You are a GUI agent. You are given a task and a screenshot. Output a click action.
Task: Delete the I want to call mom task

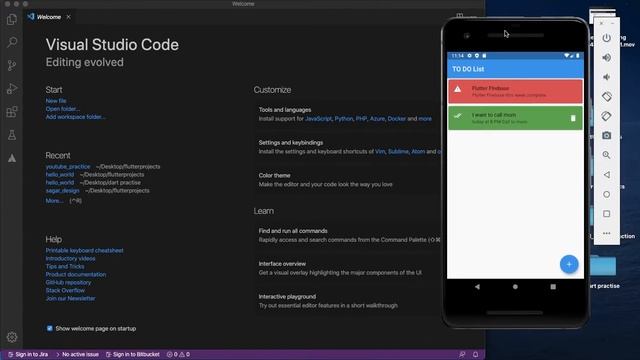pyautogui.click(x=573, y=118)
